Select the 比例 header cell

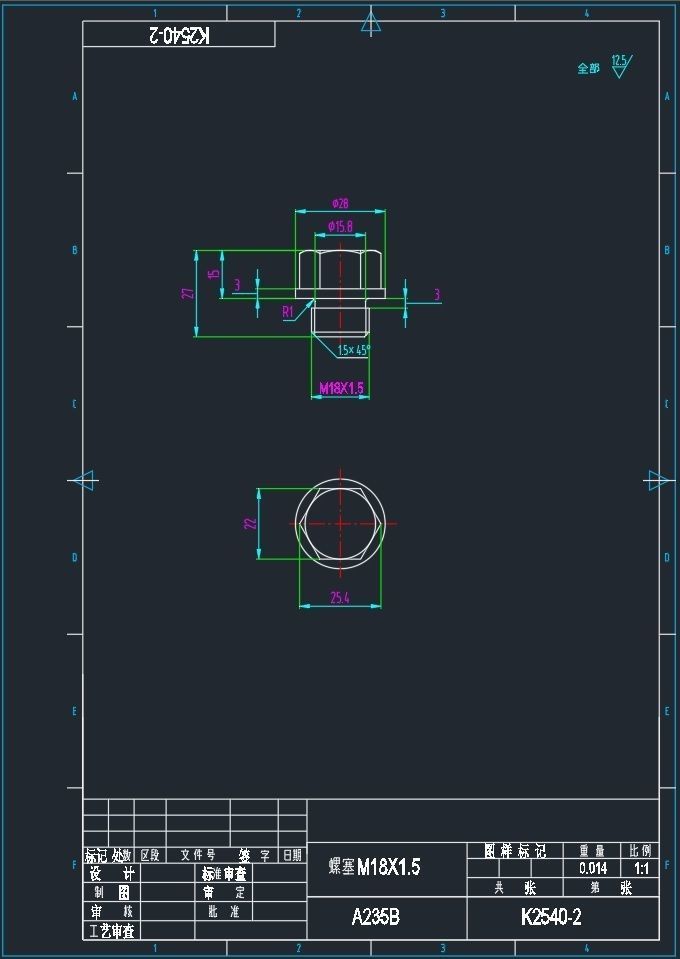[x=641, y=851]
